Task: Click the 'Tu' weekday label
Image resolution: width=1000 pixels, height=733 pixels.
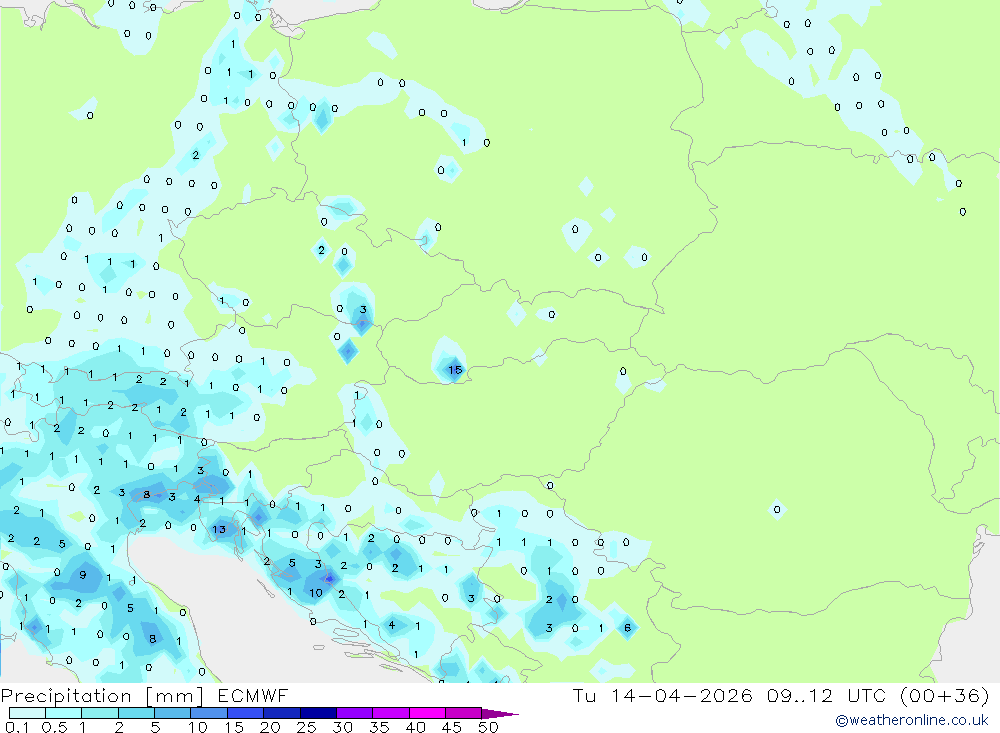Action: click(584, 695)
